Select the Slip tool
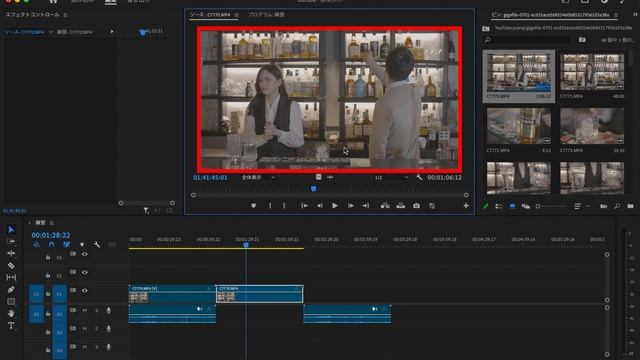Image resolution: width=640 pixels, height=360 pixels. click(11, 278)
